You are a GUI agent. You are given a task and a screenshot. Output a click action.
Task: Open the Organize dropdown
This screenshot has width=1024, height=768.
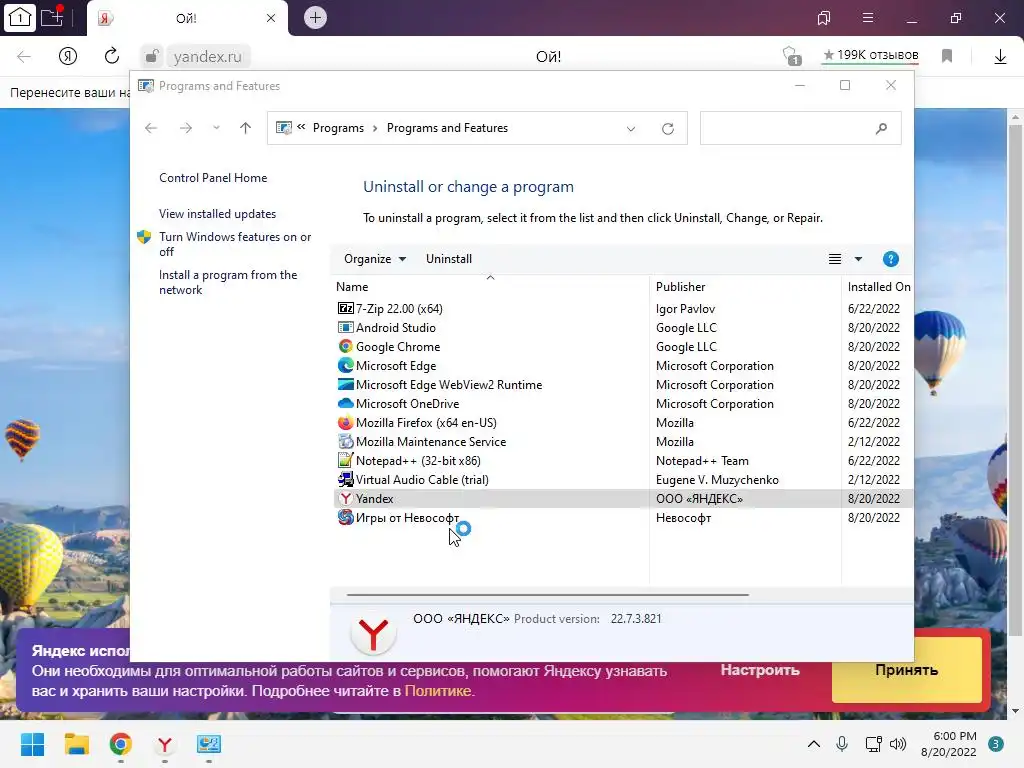[375, 259]
